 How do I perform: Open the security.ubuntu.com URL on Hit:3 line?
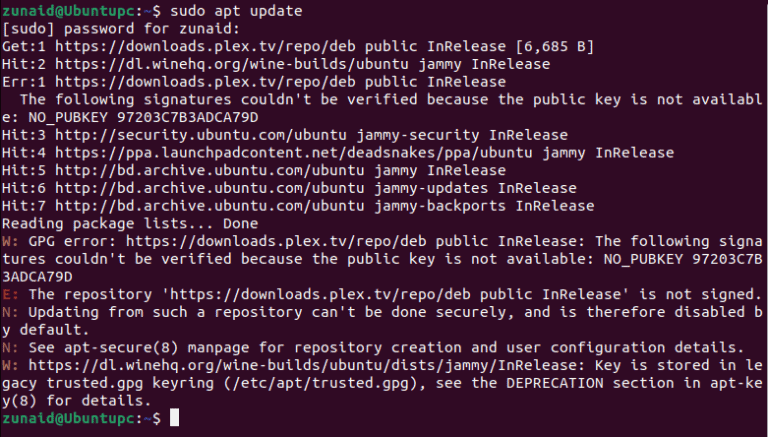click(x=193, y=135)
